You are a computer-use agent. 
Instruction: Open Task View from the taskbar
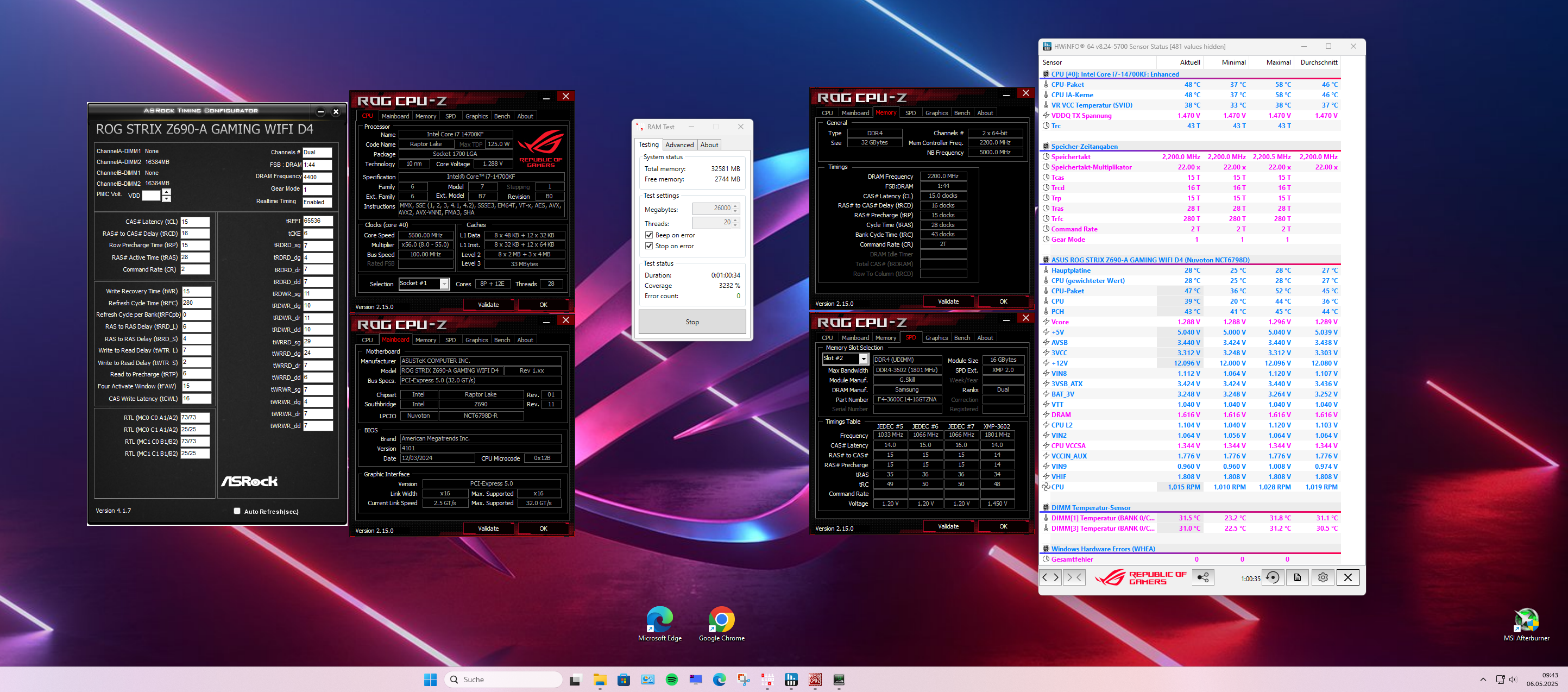575,680
